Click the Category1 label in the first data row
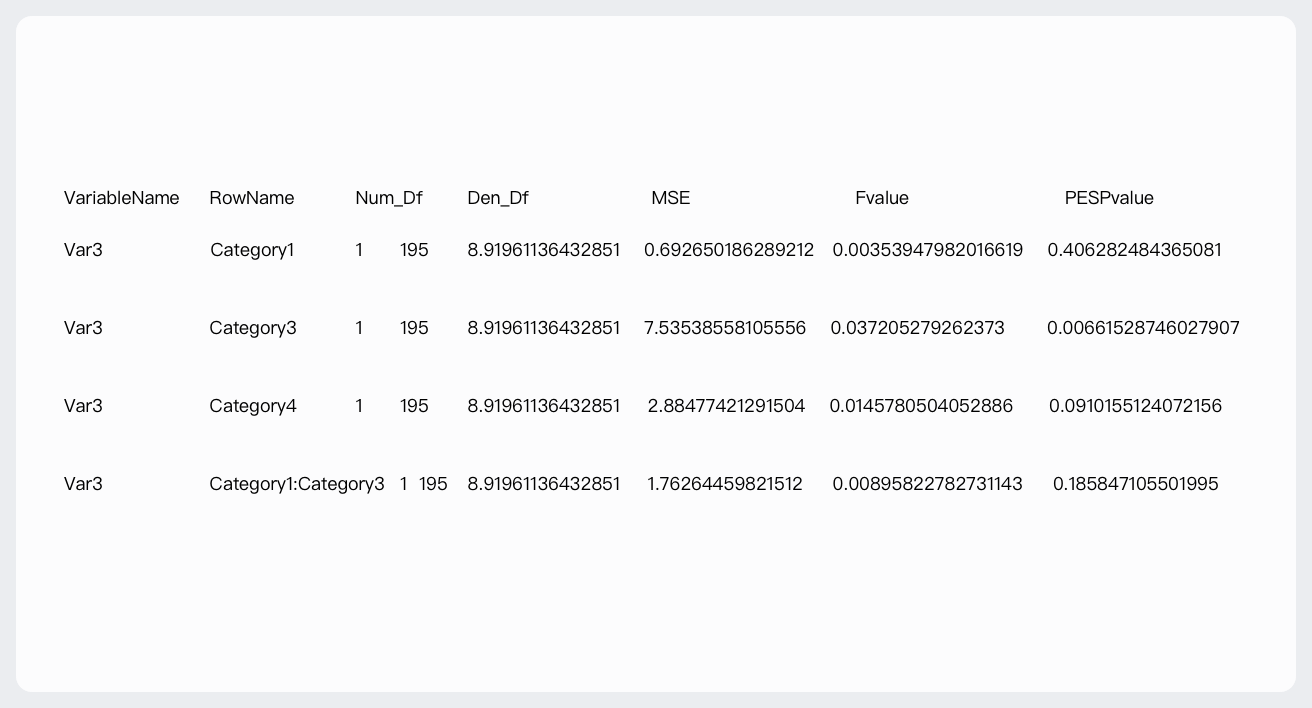This screenshot has height=708, width=1312. (x=252, y=250)
